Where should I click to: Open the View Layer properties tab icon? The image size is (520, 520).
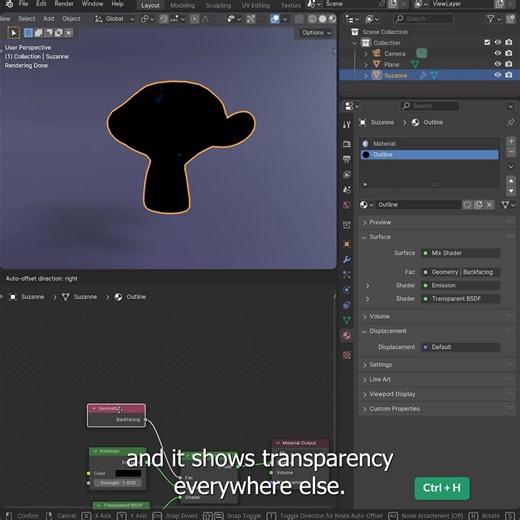[347, 174]
